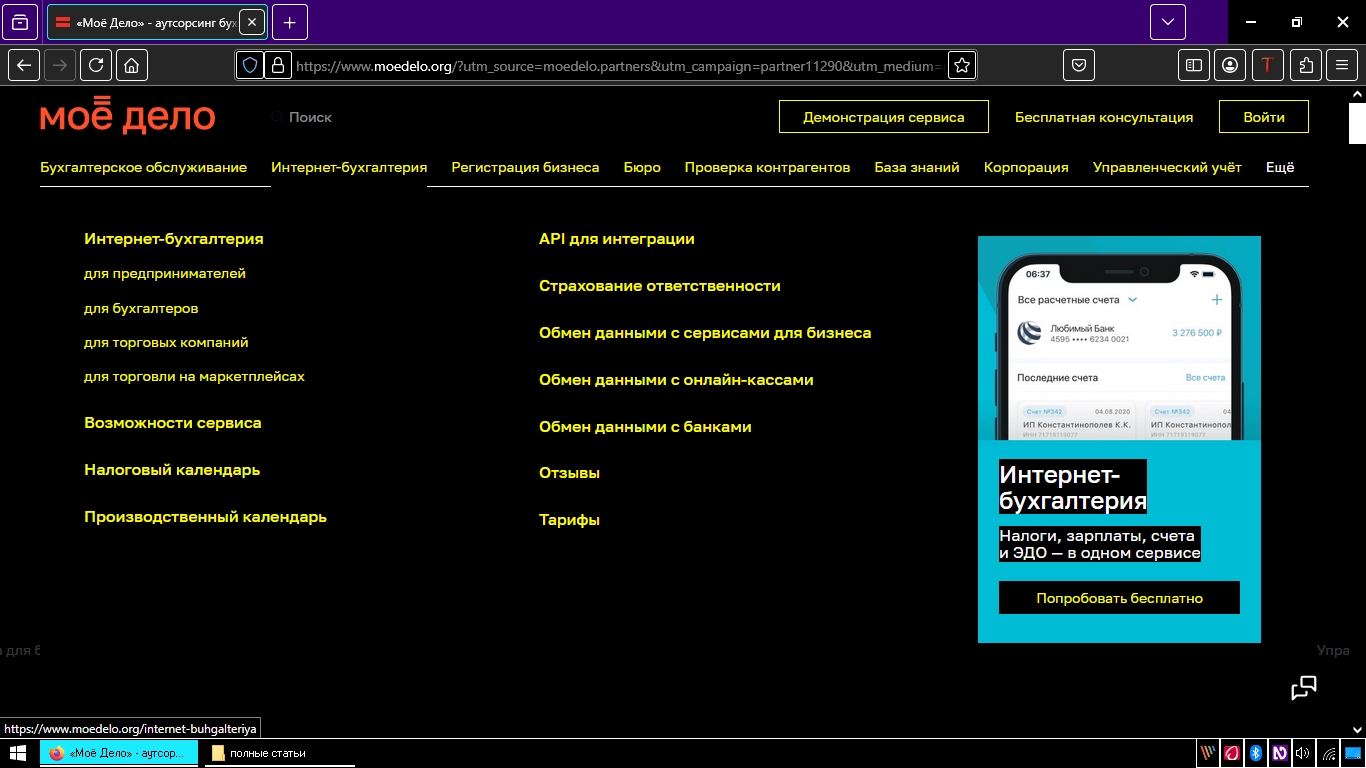Open the Firefox application menu
The height and width of the screenshot is (768, 1366).
click(1342, 65)
